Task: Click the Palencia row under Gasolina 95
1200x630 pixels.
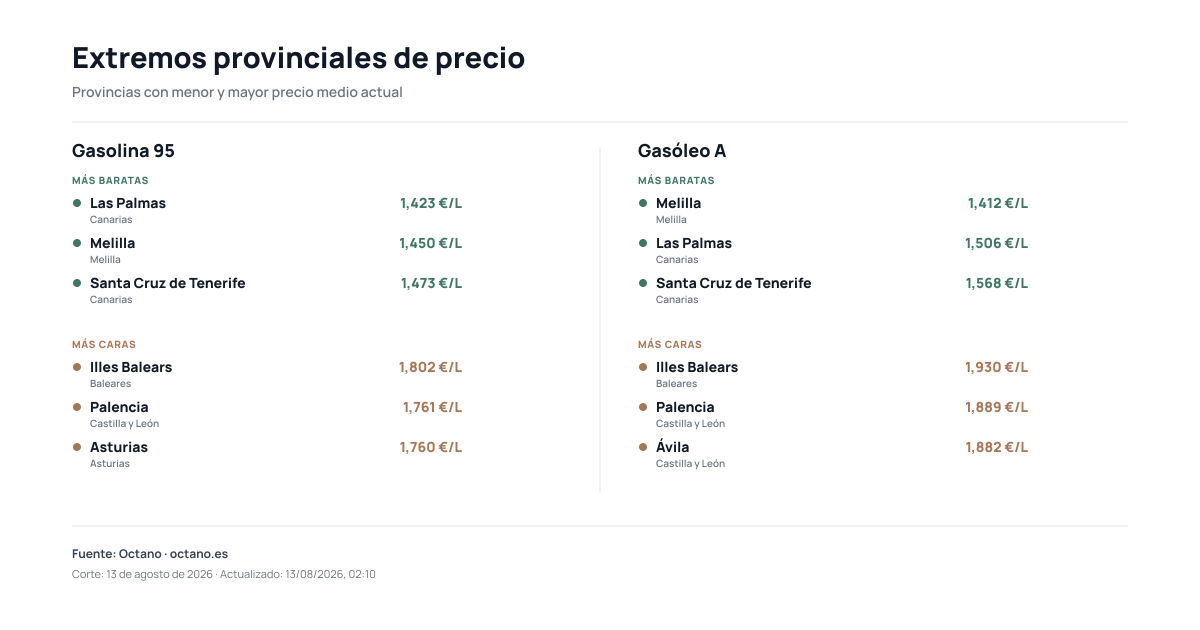Action: pos(267,414)
